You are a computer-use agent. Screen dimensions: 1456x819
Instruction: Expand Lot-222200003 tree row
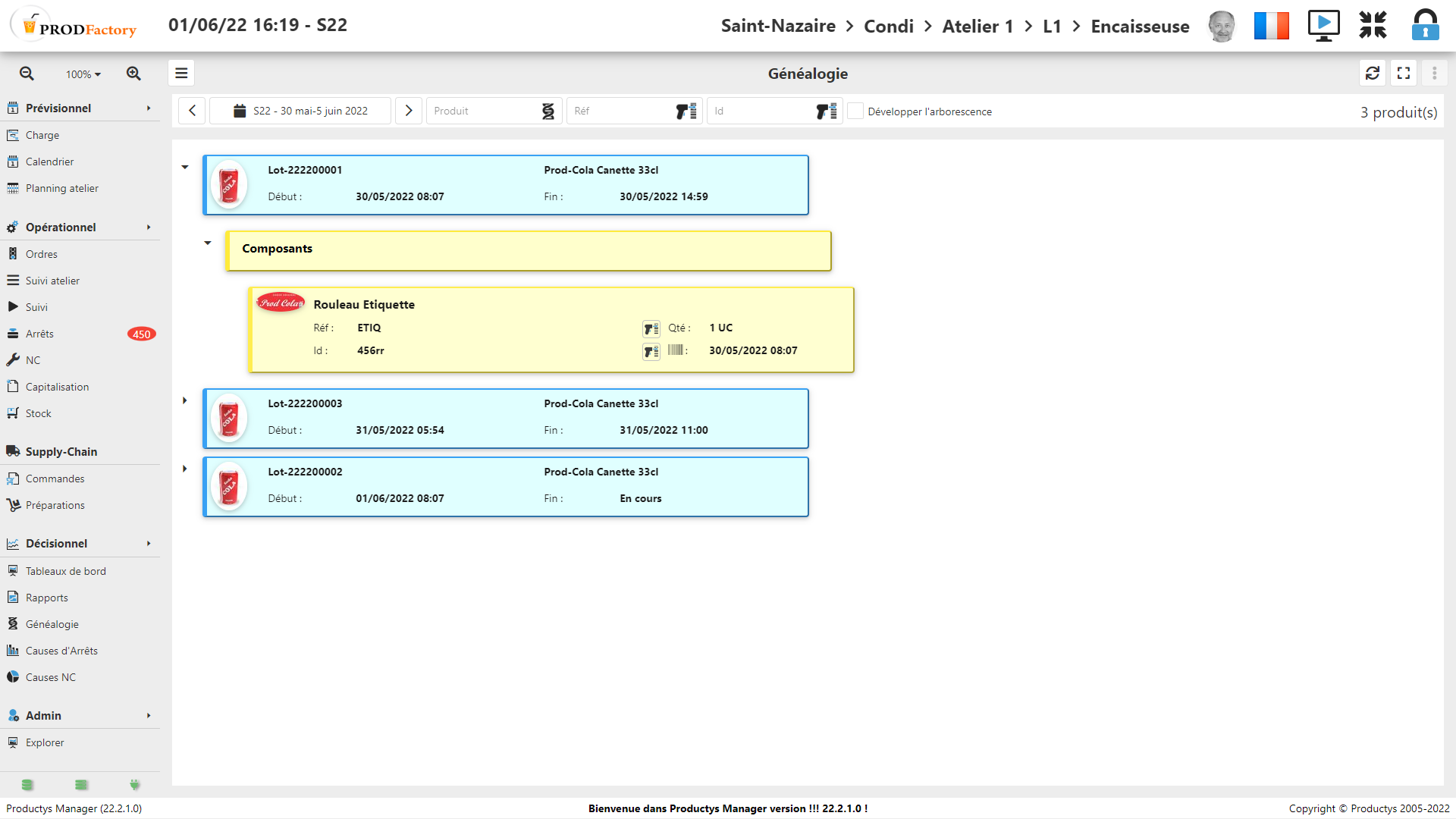click(x=184, y=400)
